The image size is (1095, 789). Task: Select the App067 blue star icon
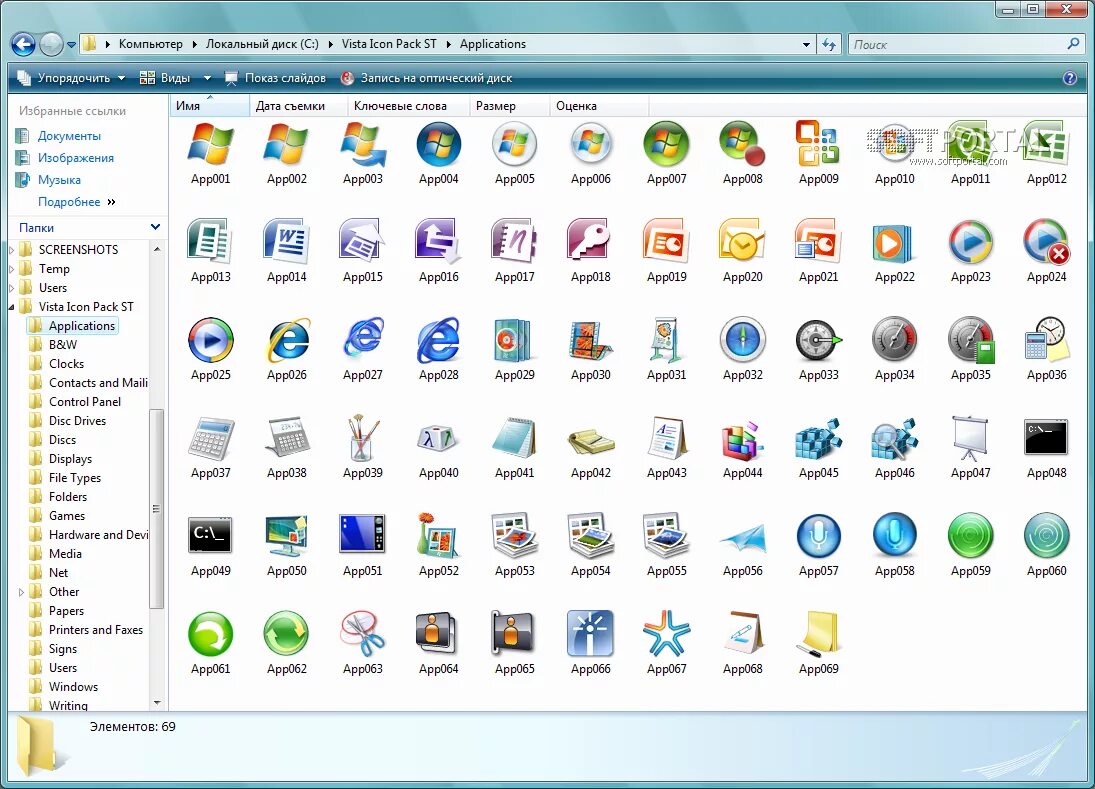(x=667, y=633)
